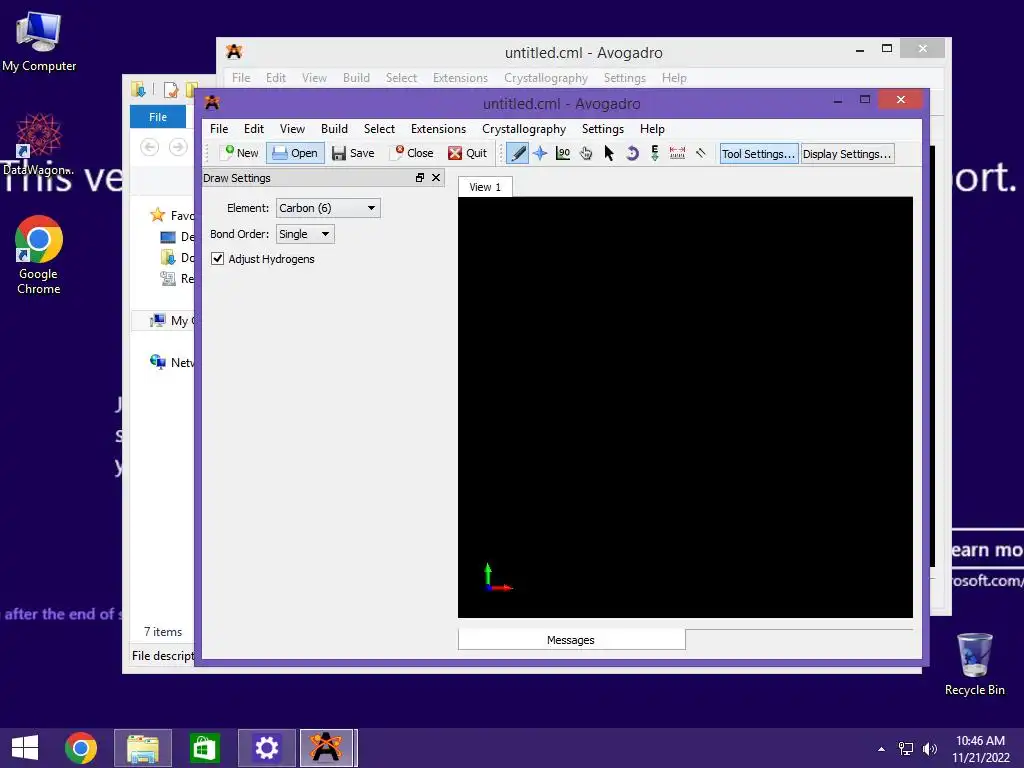Open the Build menu in front Avogadro

(334, 129)
